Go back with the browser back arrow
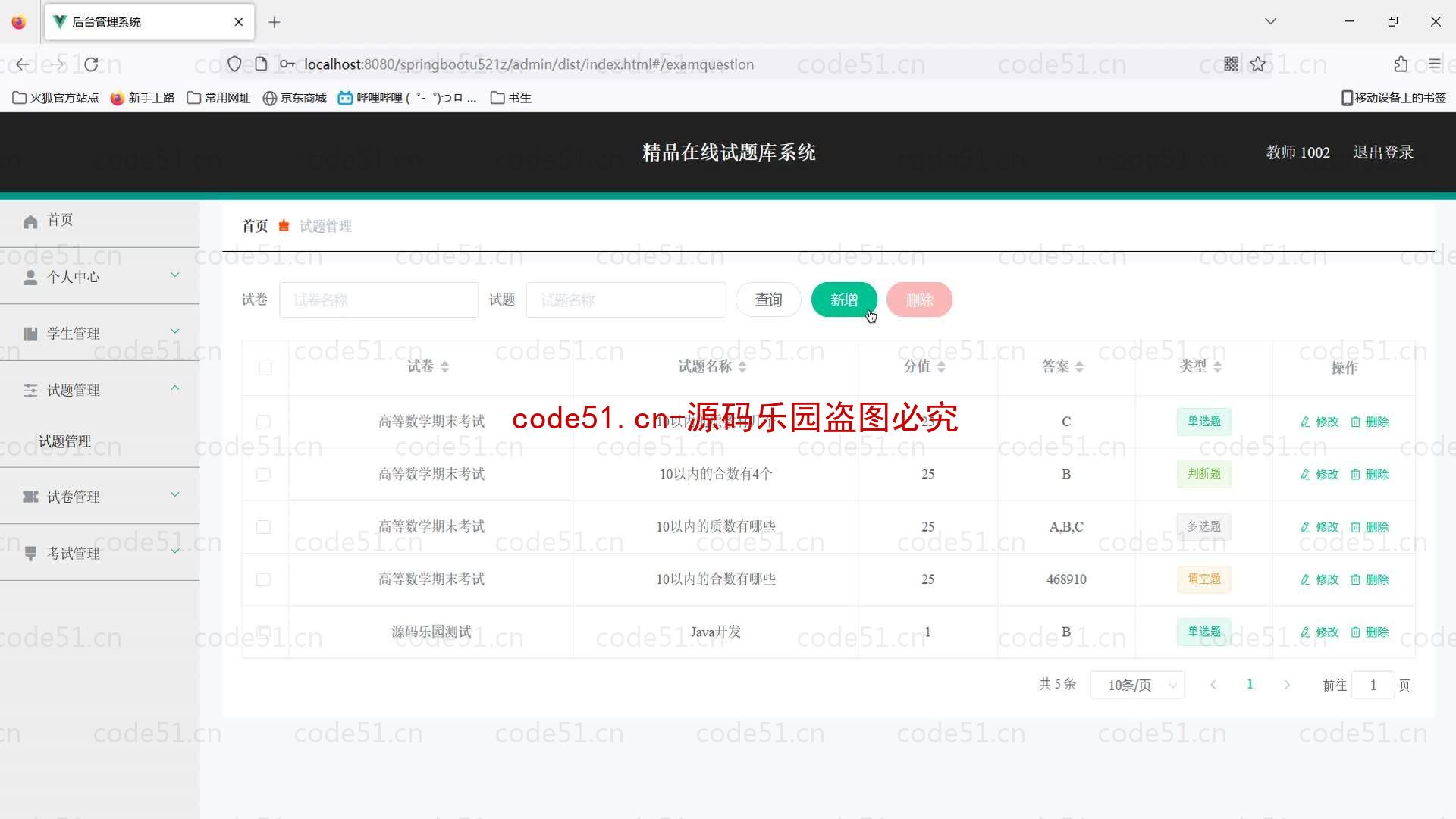 coord(23,64)
